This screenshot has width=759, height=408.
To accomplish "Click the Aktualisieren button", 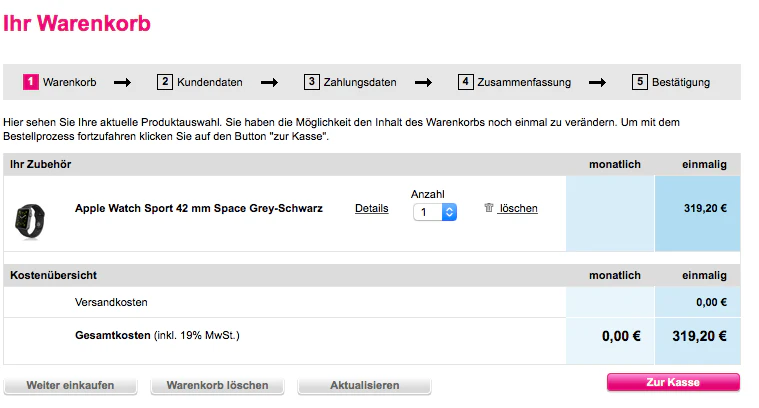I will (x=364, y=385).
